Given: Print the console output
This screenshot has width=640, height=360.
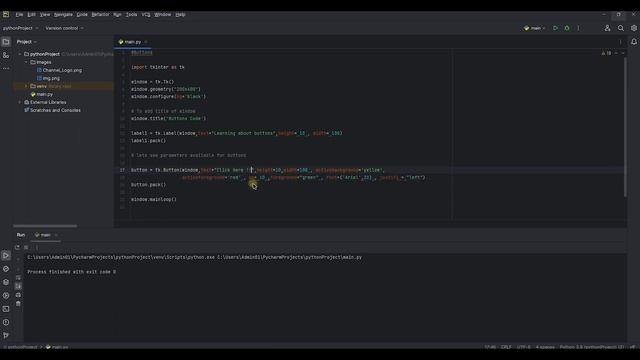Looking at the screenshot, I should point(18,295).
